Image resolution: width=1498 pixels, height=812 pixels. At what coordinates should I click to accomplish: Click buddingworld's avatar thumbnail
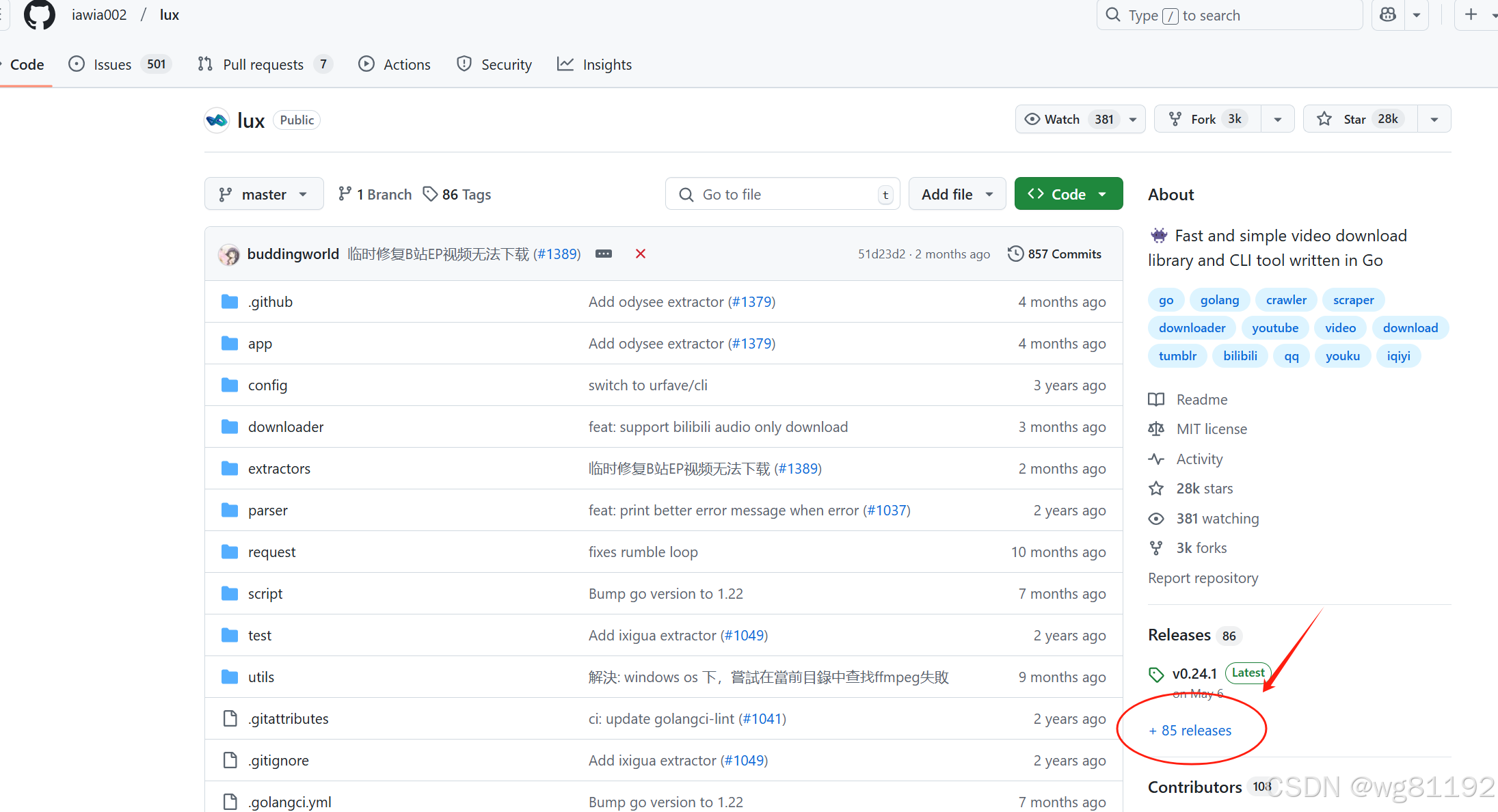click(229, 255)
